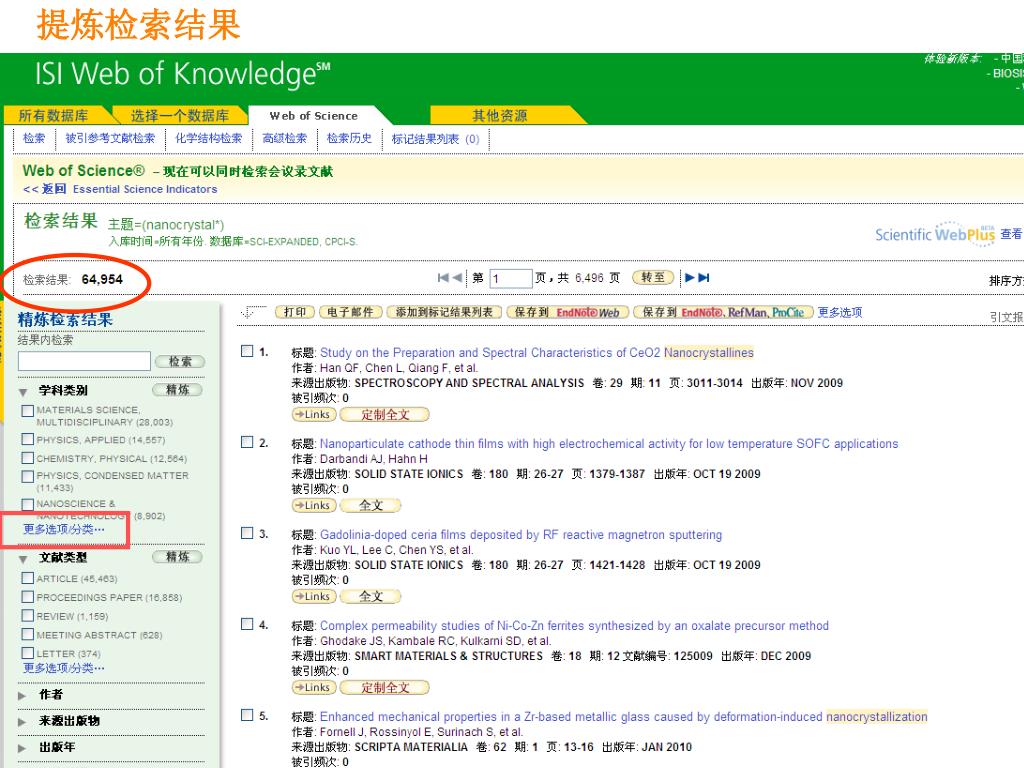Image resolution: width=1024 pixels, height=768 pixels.
Task: Click 精炼 button for 学科类别
Action: (178, 390)
